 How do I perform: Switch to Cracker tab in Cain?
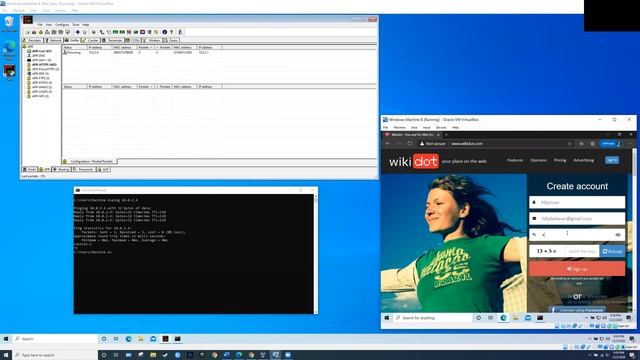coord(91,40)
